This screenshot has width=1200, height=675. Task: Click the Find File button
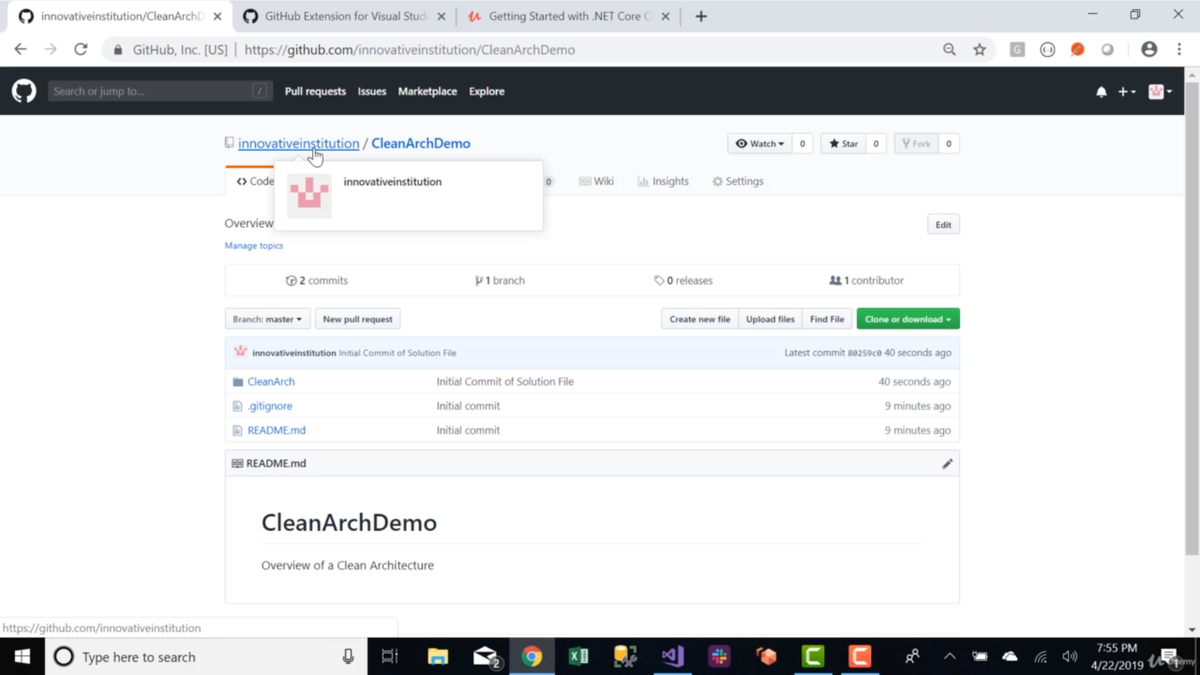coord(827,319)
